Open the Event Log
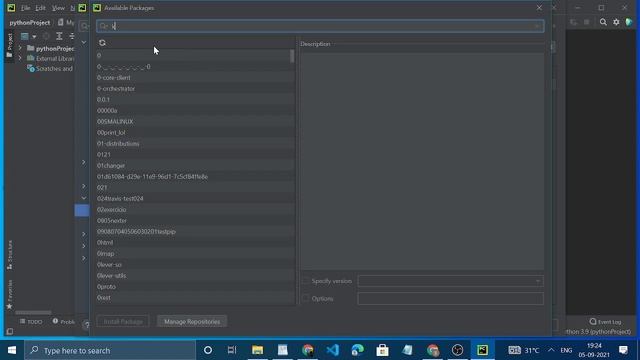 (x=605, y=322)
